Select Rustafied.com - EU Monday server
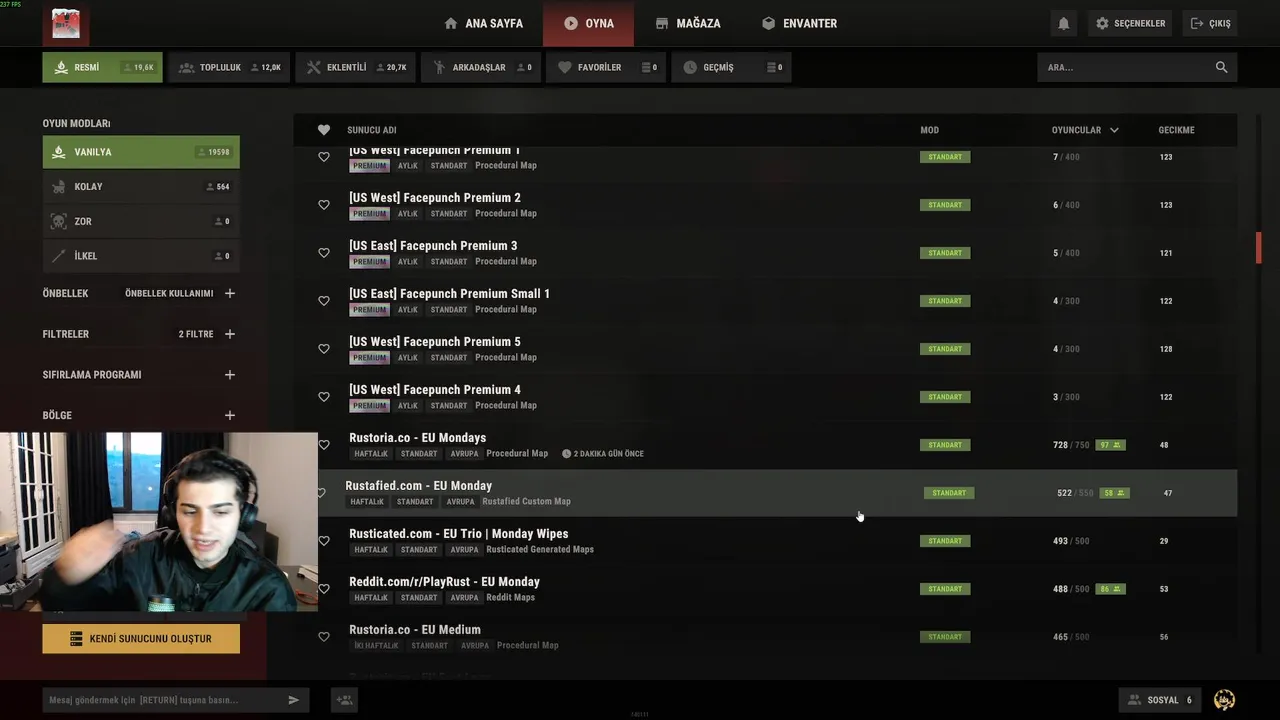 (777, 493)
